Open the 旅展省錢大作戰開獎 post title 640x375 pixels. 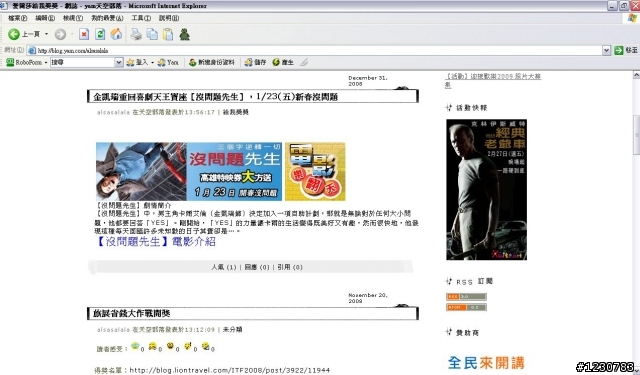131,313
